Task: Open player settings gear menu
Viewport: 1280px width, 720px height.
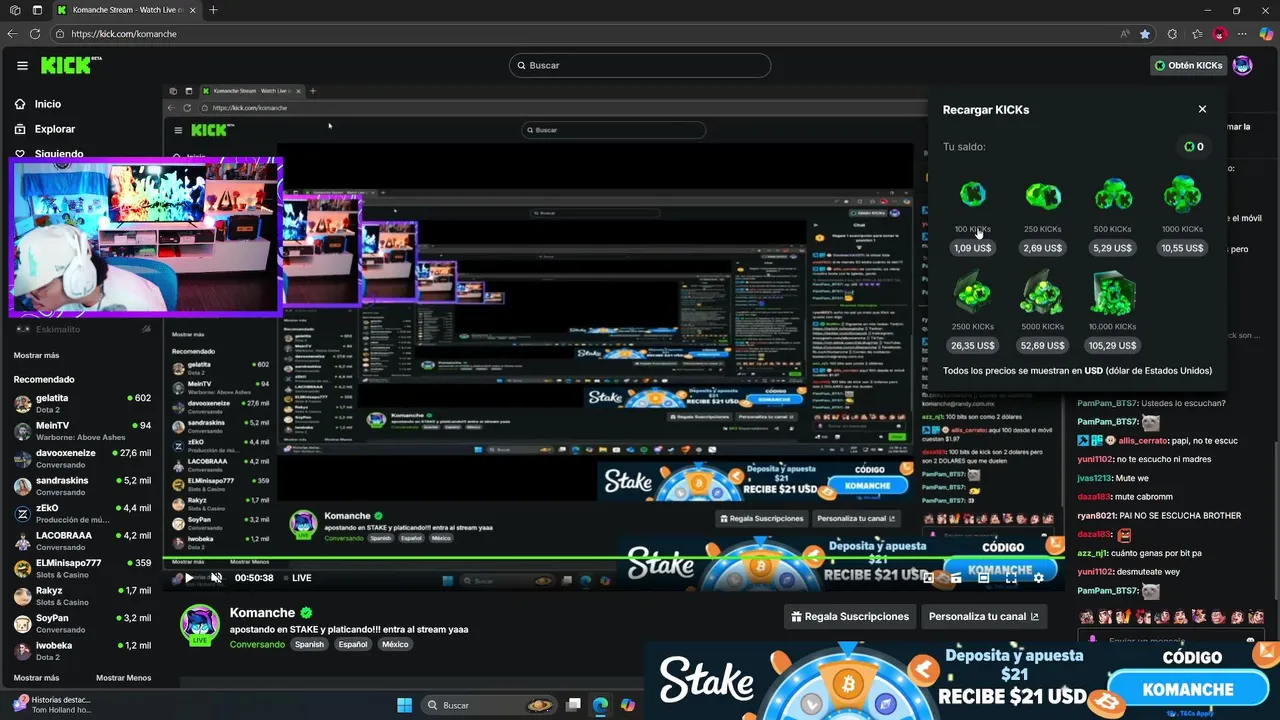Action: point(1038,578)
